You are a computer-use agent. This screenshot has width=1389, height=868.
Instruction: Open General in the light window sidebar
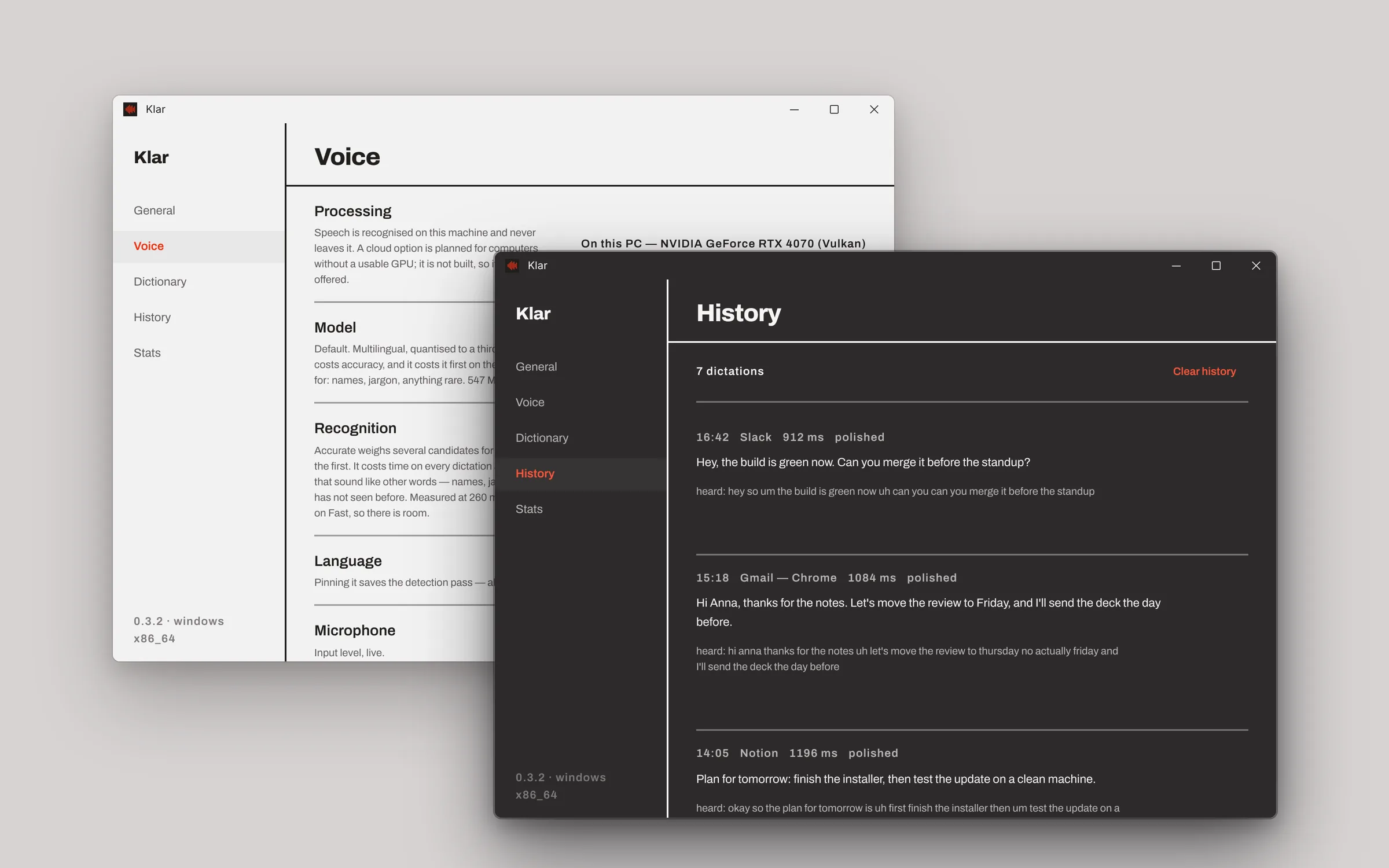[x=199, y=211]
